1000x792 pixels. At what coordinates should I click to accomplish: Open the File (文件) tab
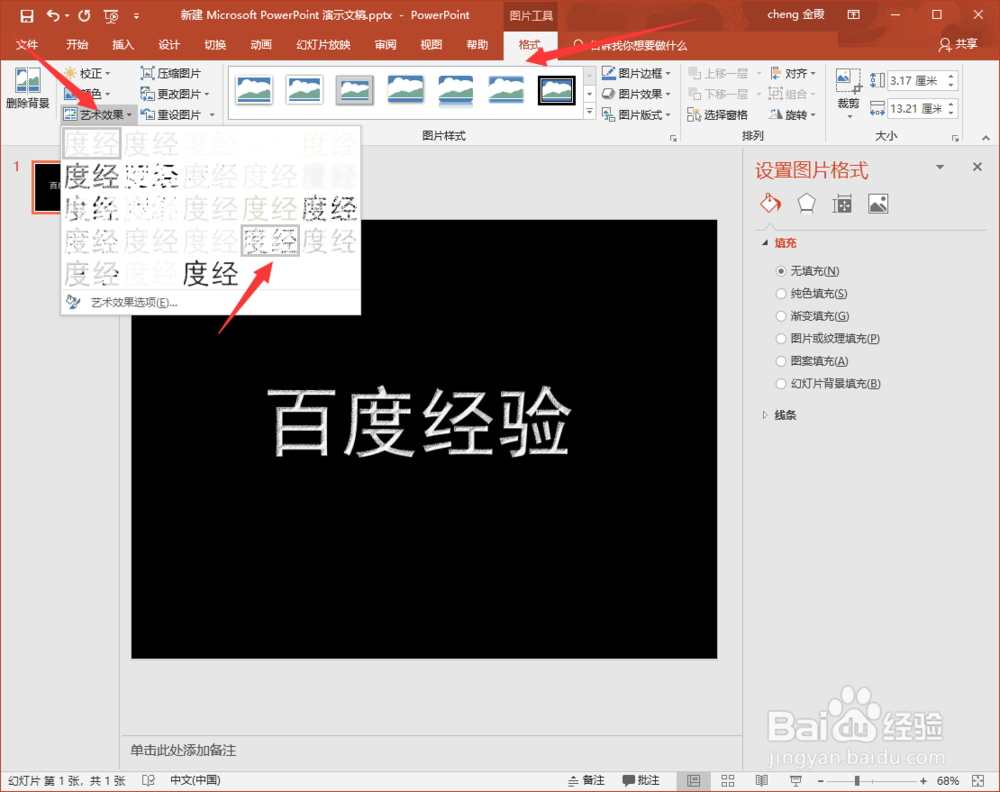point(27,45)
